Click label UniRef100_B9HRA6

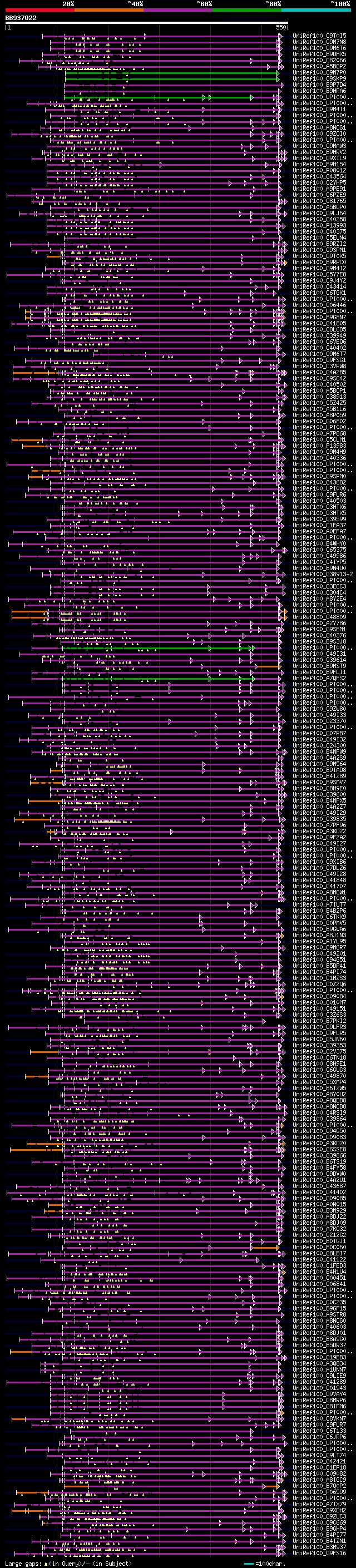point(319,91)
